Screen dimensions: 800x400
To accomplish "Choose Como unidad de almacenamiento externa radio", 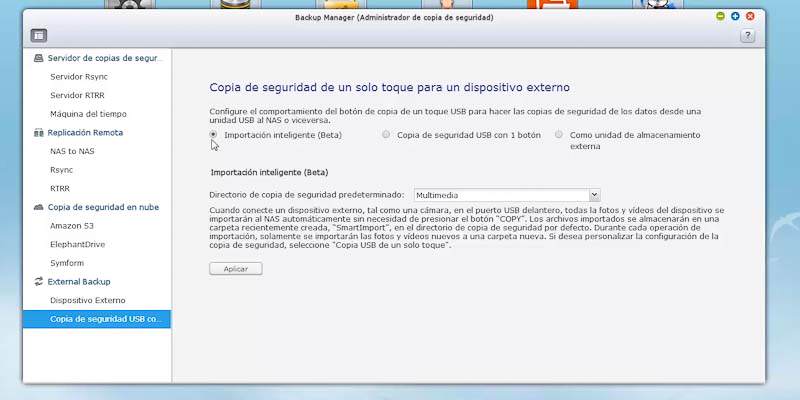I will click(x=559, y=134).
